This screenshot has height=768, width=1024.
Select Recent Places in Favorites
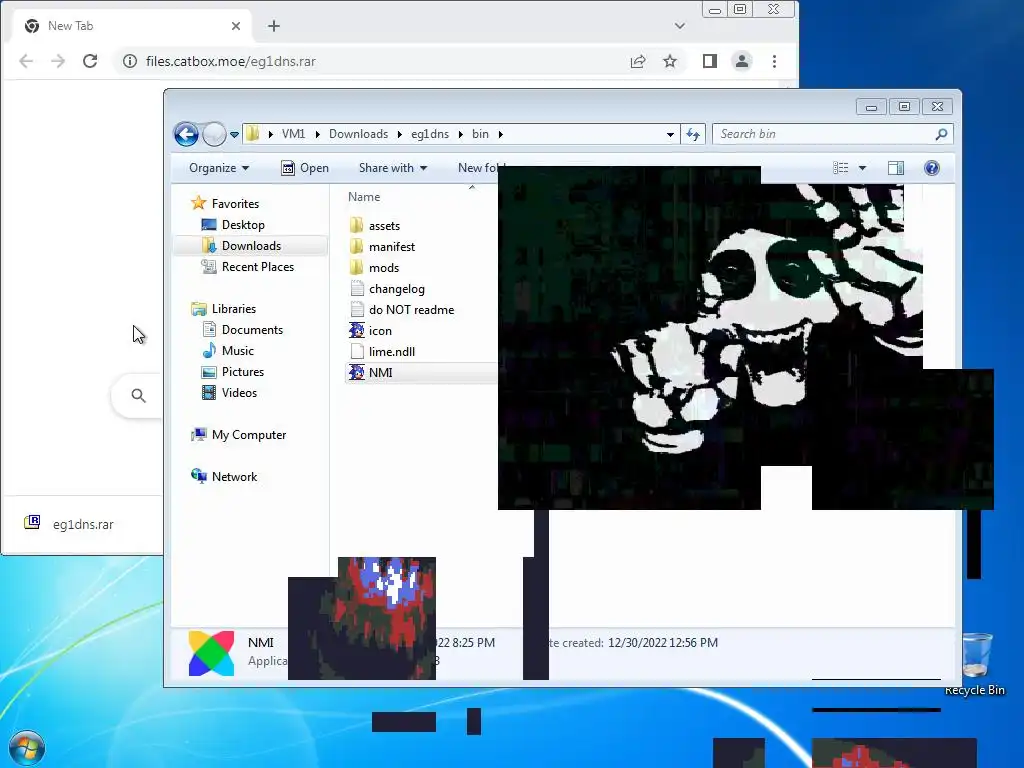258,266
